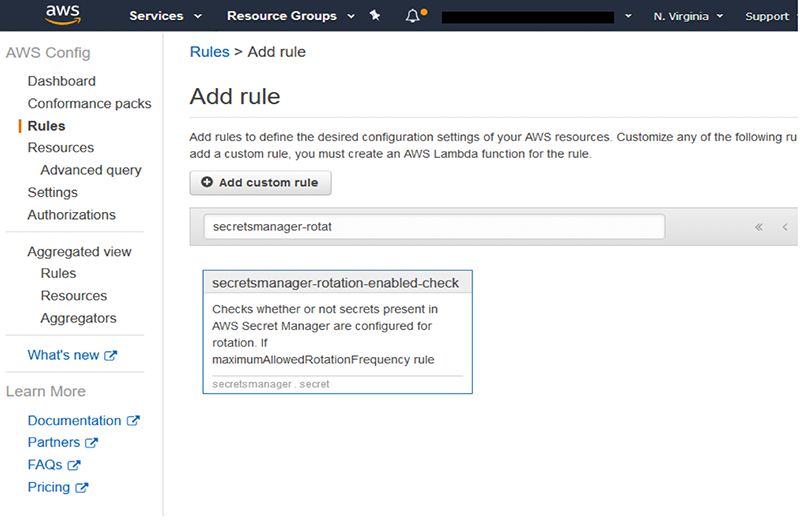This screenshot has height=525, width=800.
Task: Open the redacted account name dropdown
Action: pos(537,17)
